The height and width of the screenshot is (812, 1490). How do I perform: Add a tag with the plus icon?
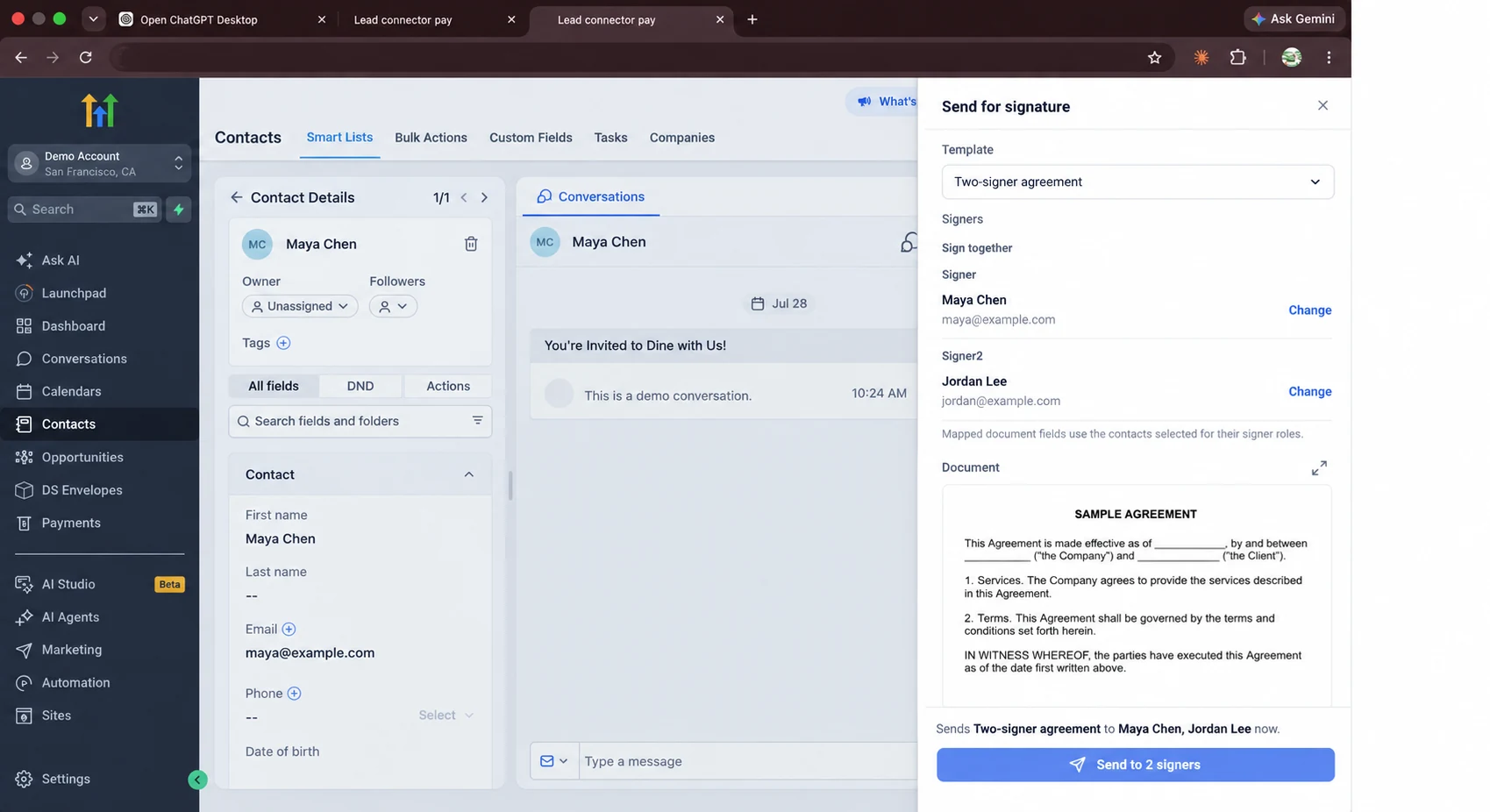(x=283, y=343)
